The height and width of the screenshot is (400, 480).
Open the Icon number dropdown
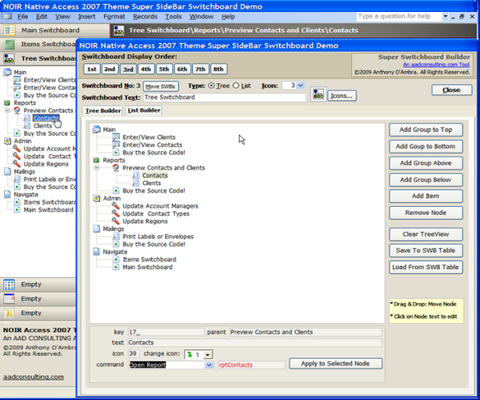300,85
